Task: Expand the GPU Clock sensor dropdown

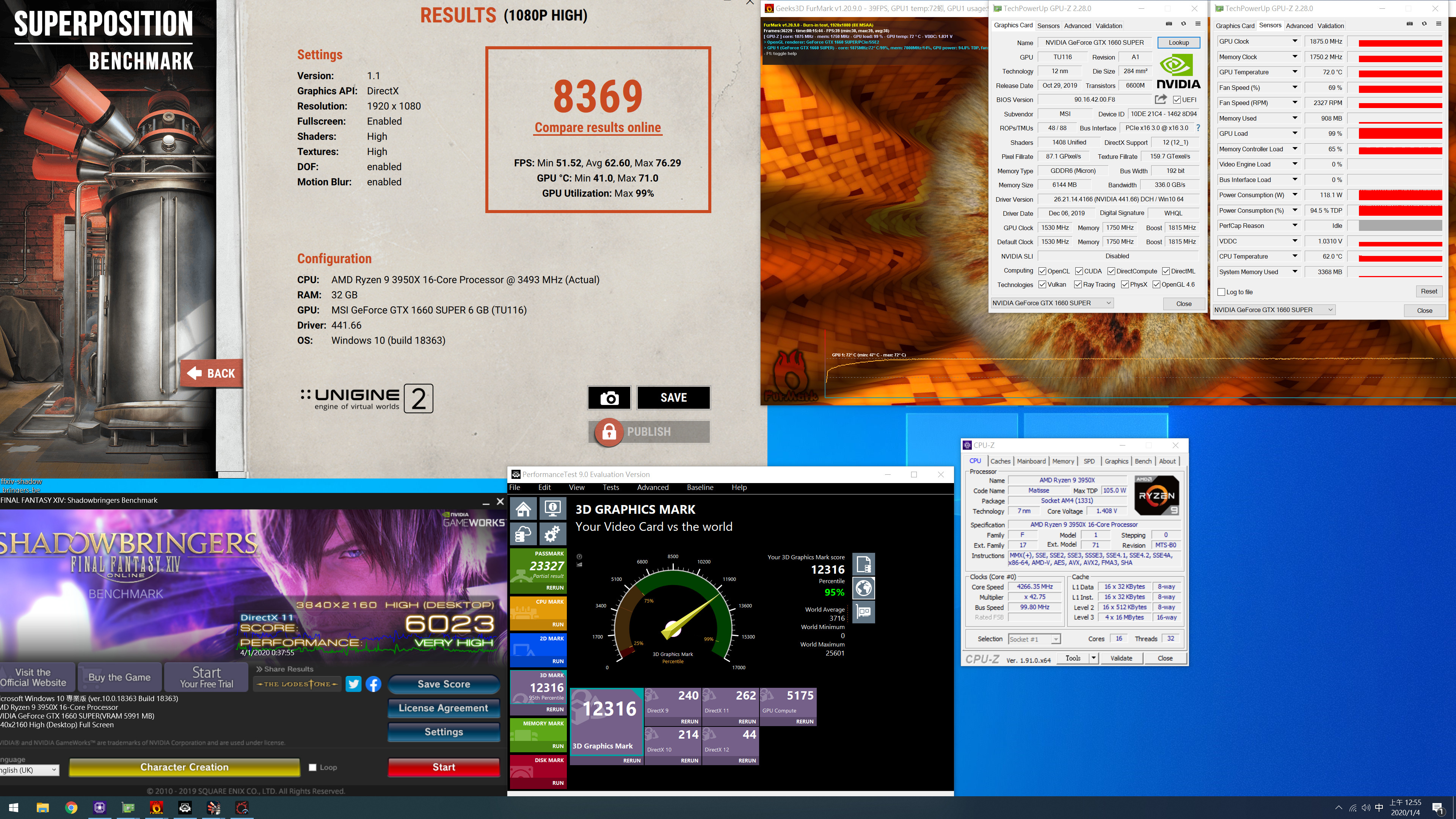Action: click(x=1295, y=41)
